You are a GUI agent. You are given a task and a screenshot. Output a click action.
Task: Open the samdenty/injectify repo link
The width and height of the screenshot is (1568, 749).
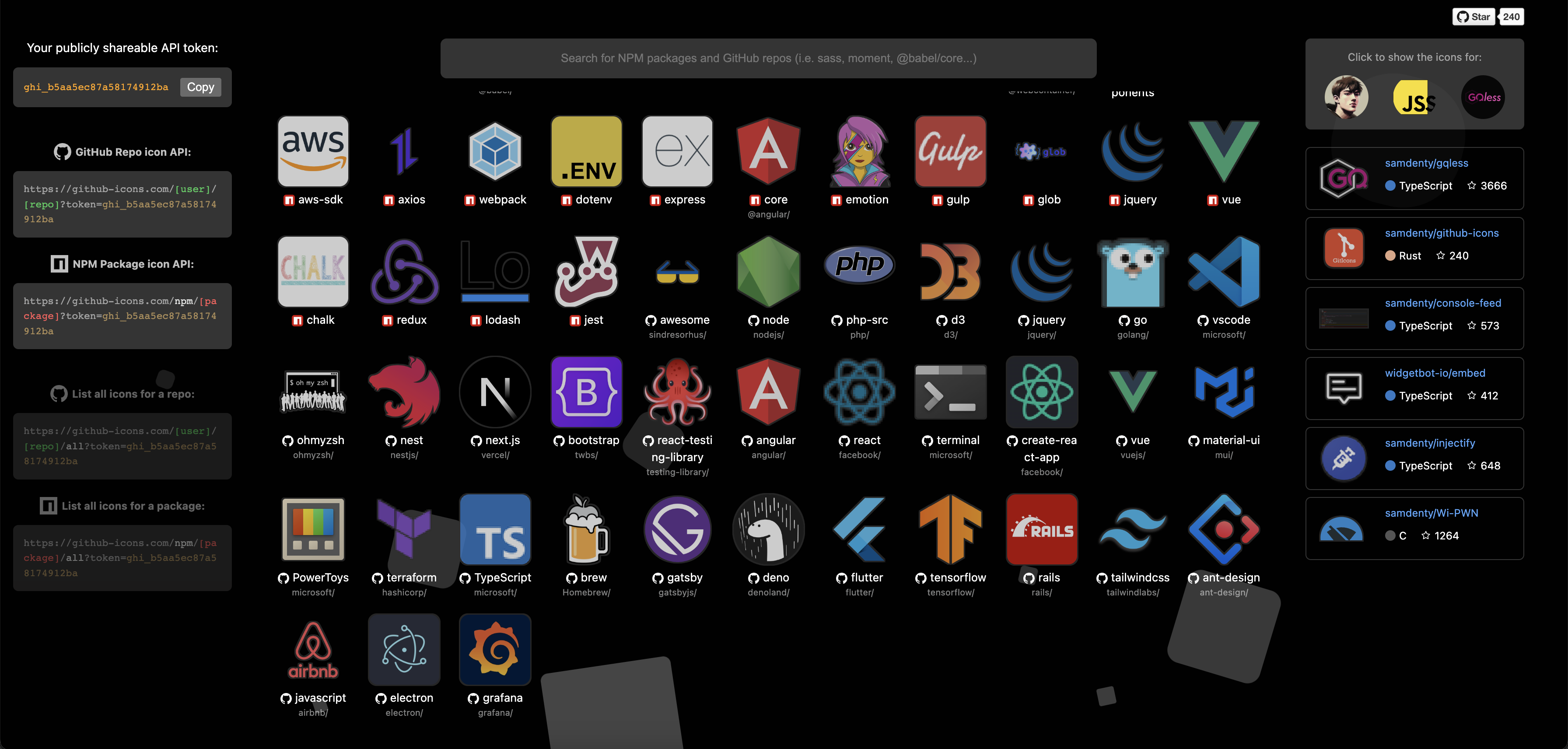click(1430, 443)
